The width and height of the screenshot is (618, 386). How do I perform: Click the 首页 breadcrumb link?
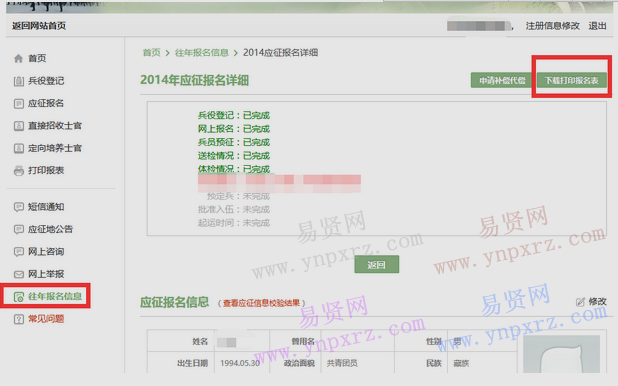click(151, 52)
